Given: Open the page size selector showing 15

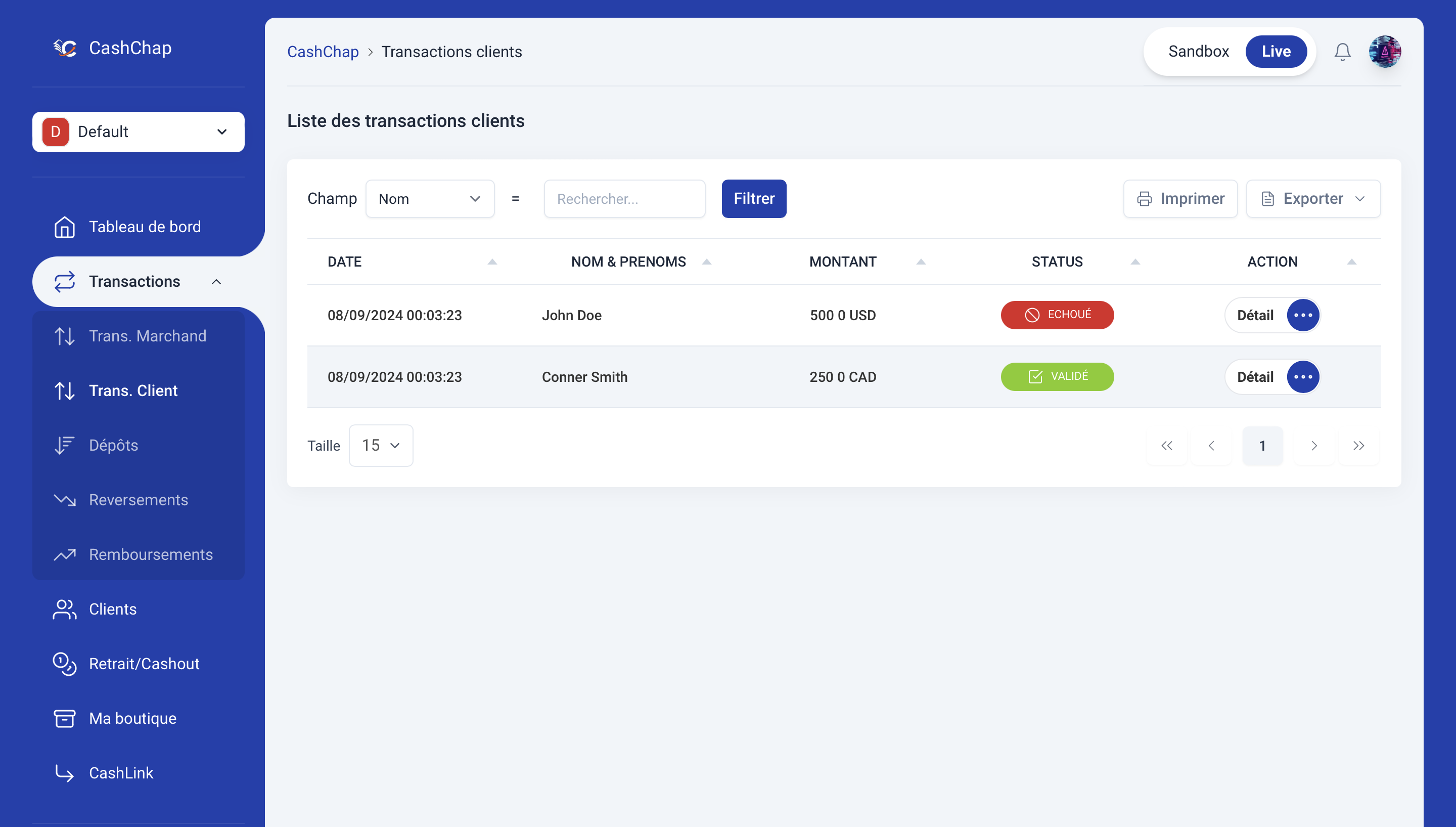Looking at the screenshot, I should pyautogui.click(x=380, y=445).
